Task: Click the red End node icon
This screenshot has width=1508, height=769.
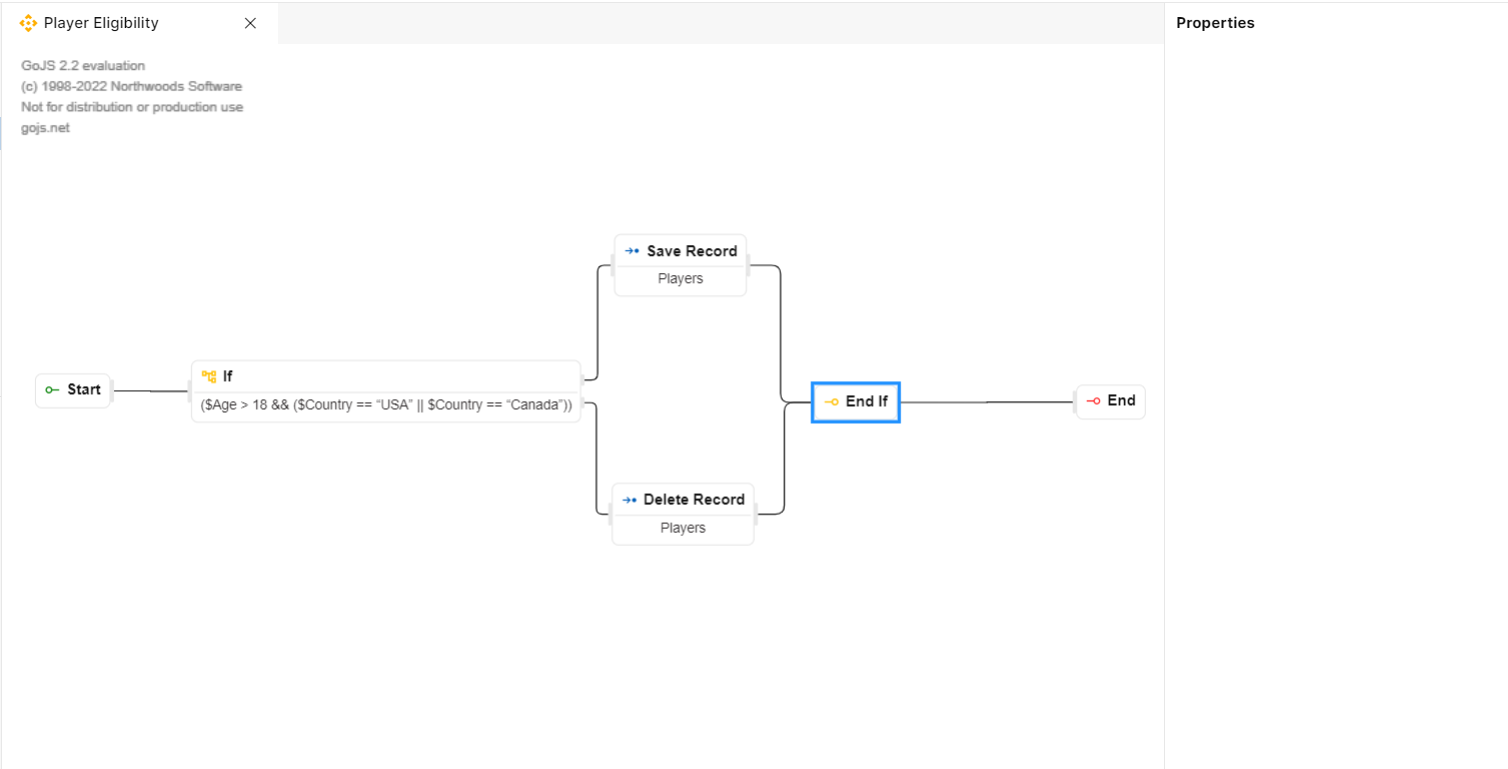Action: click(x=1093, y=401)
